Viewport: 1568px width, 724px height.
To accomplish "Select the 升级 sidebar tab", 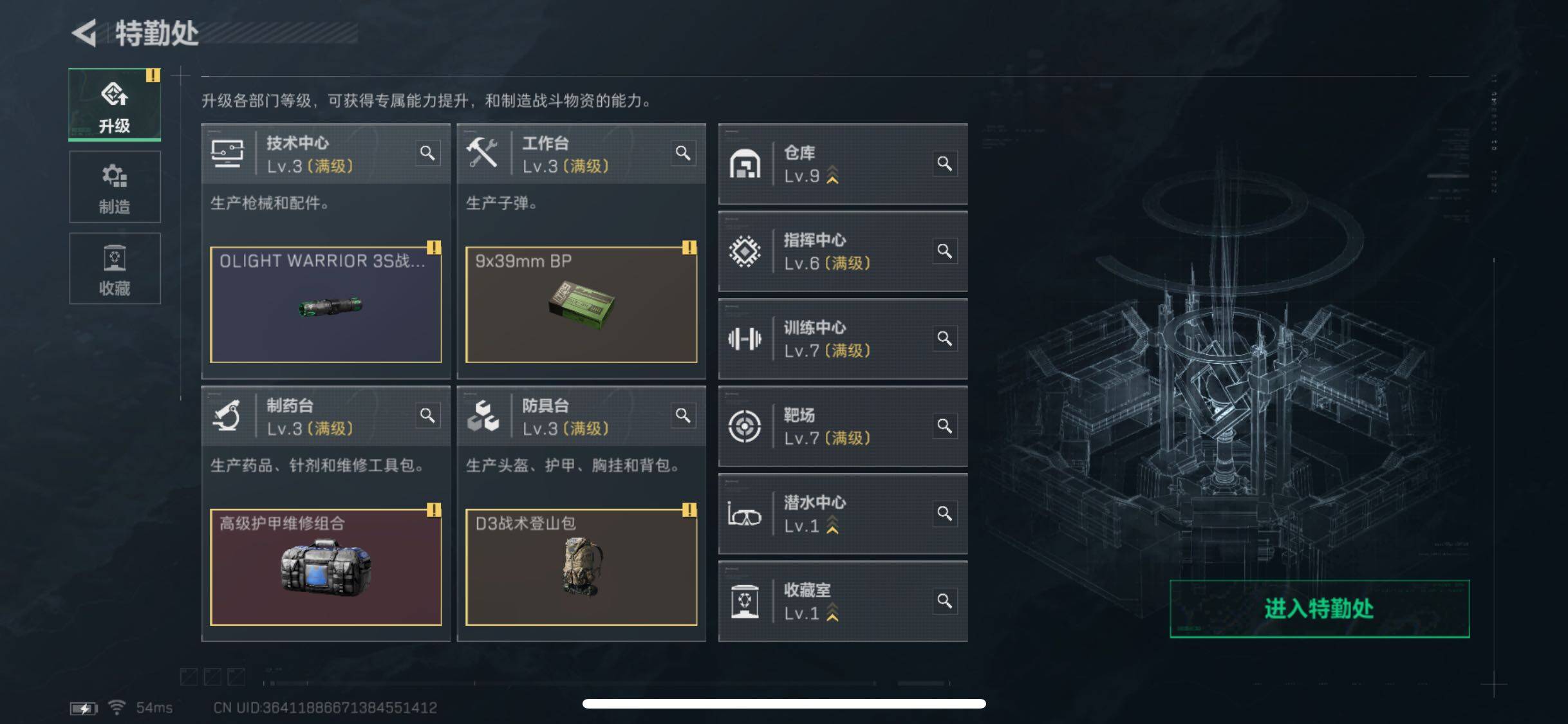I will click(x=115, y=105).
